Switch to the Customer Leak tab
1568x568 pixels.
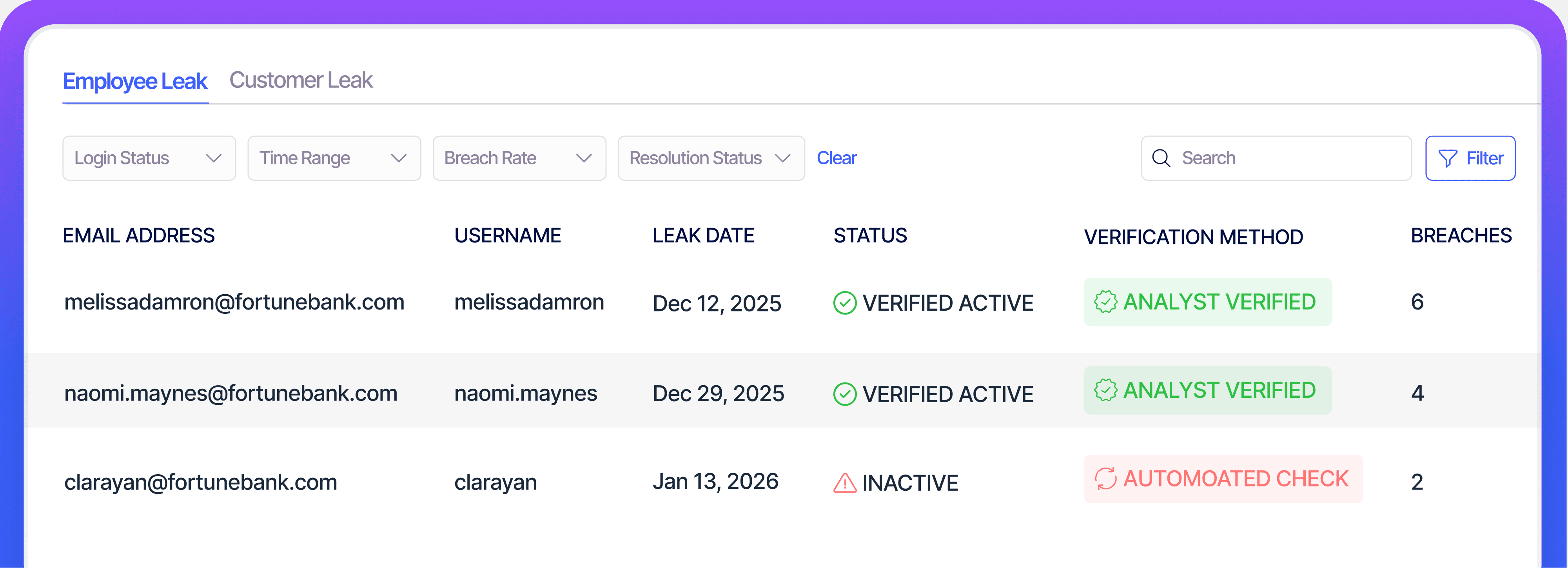coord(301,80)
